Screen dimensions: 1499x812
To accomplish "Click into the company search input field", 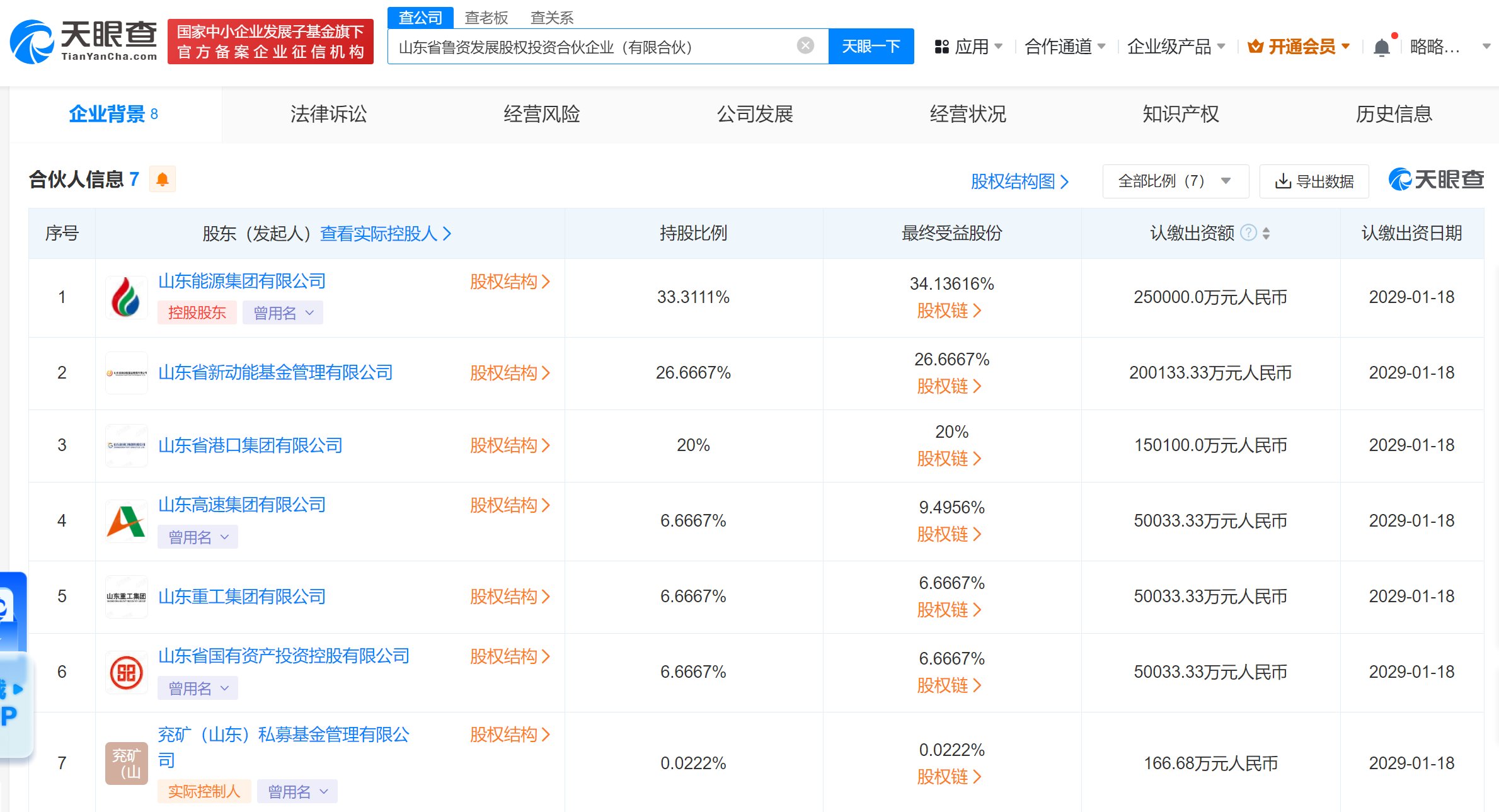I will tap(592, 47).
